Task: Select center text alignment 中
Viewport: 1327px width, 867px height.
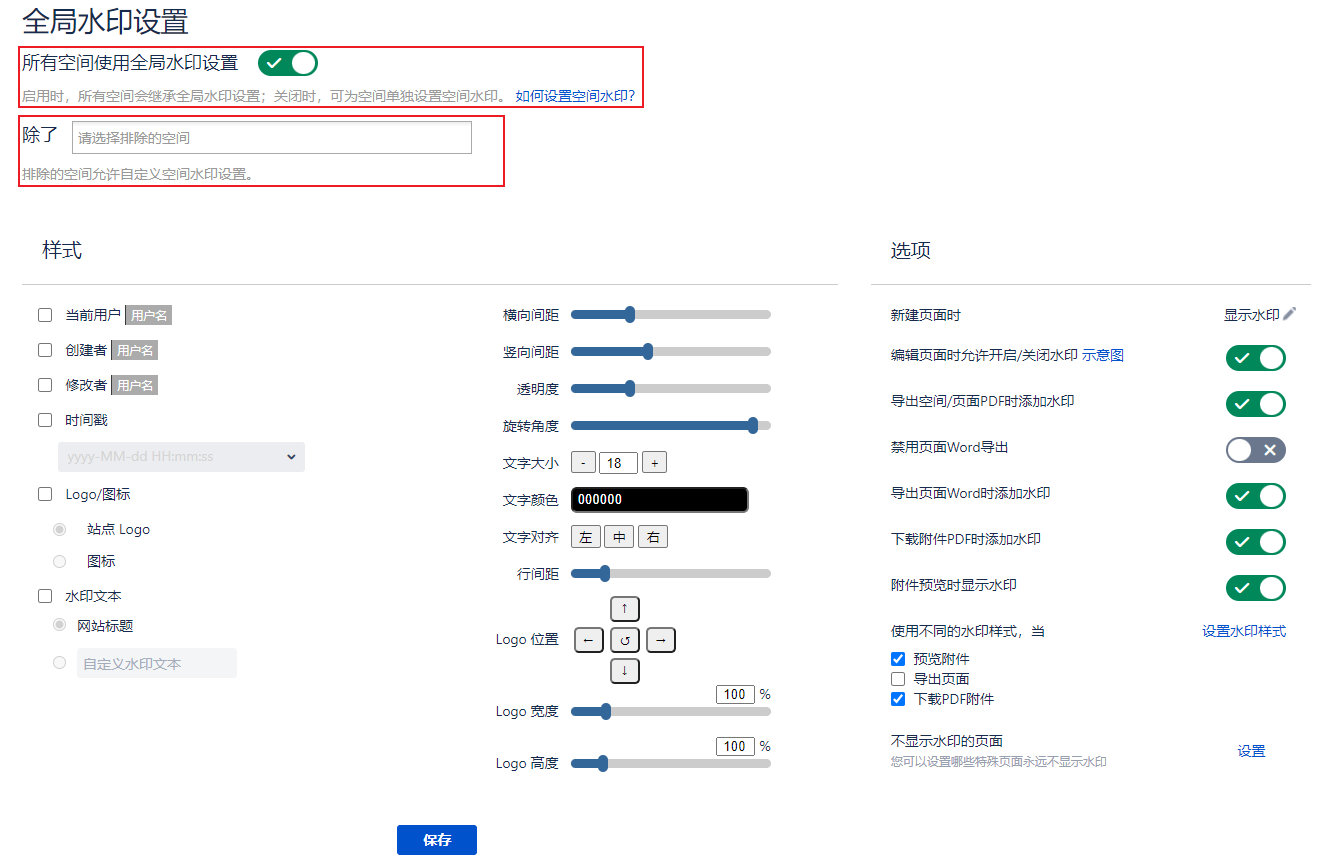Action: pos(619,537)
